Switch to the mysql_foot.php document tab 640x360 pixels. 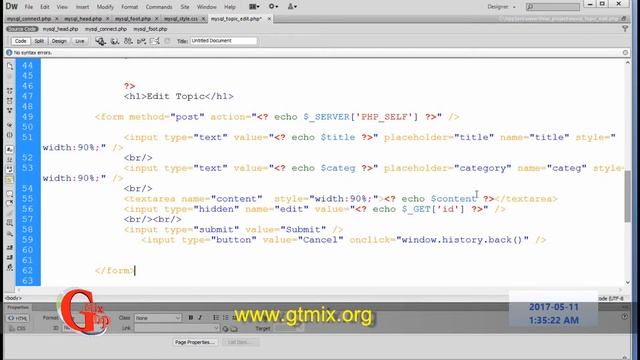click(x=133, y=19)
